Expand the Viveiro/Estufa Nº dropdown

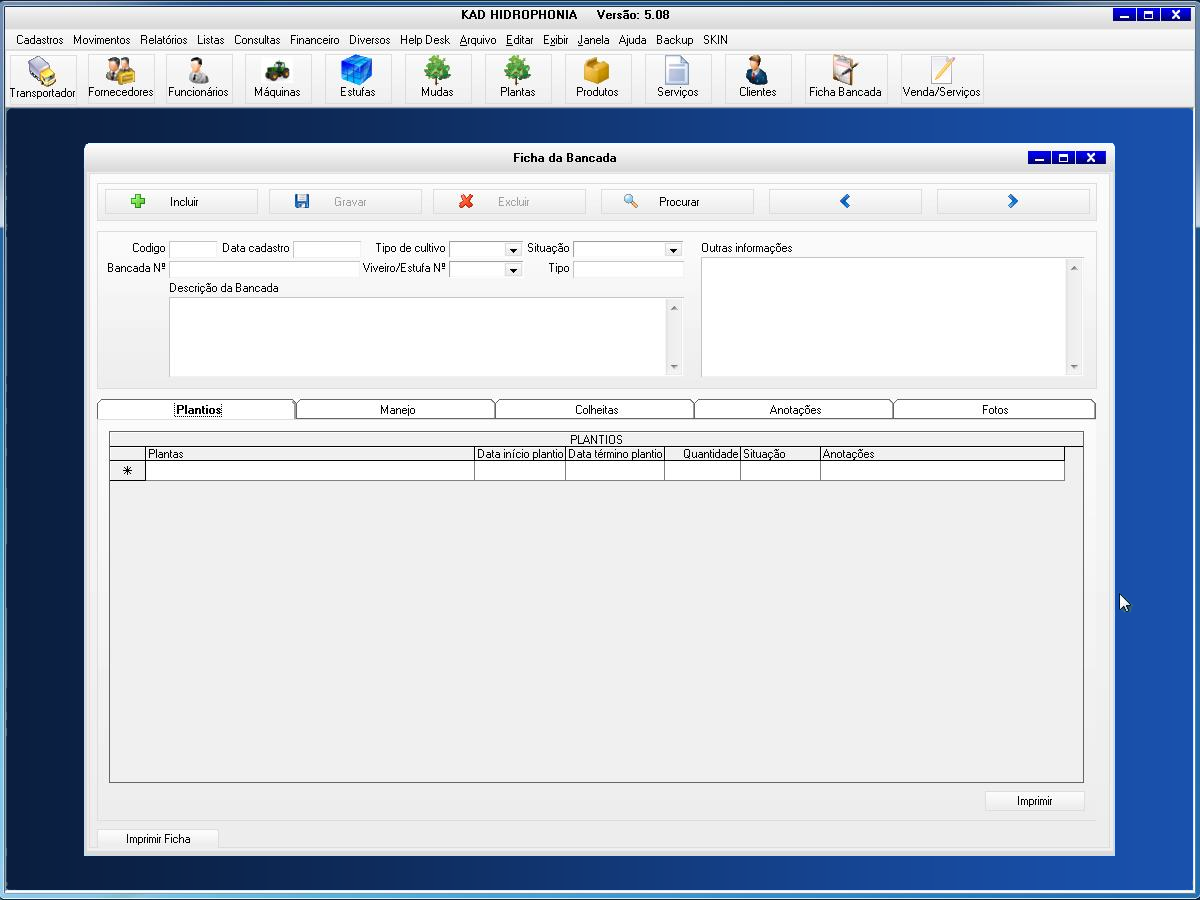click(513, 270)
